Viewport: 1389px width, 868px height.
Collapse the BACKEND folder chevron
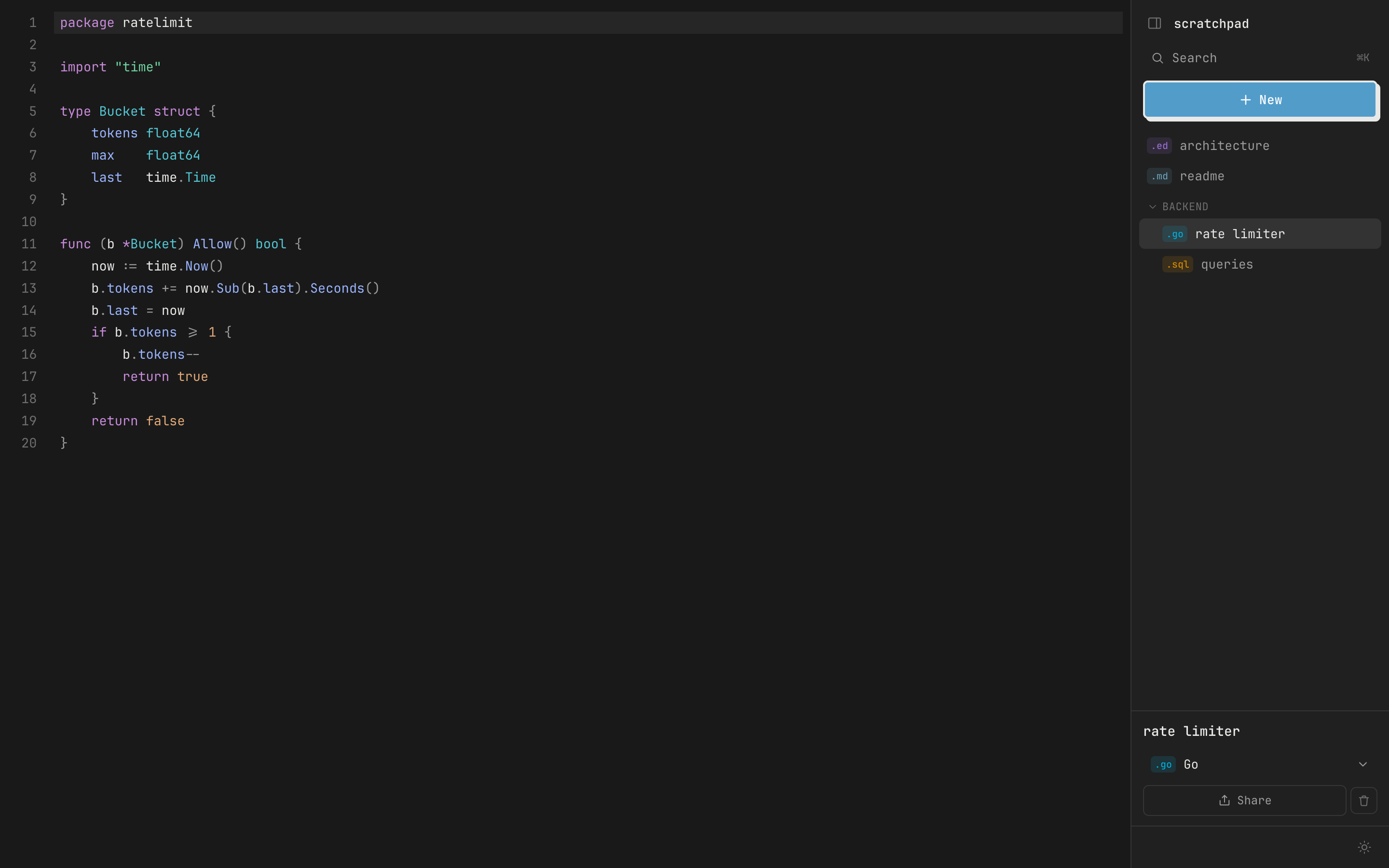1153,207
